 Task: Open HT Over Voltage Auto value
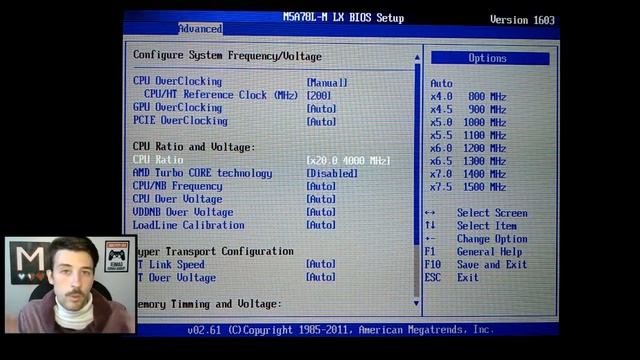coord(321,277)
